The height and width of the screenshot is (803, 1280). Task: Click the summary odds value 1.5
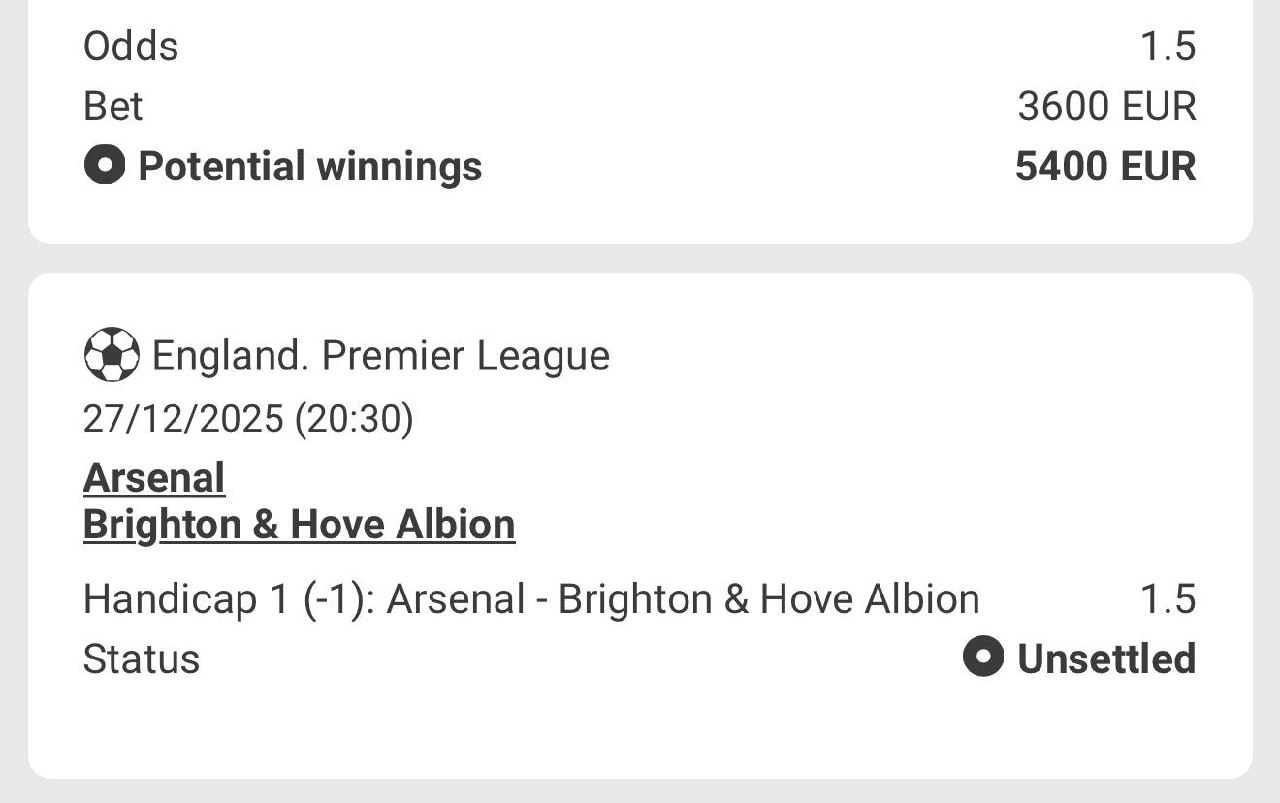click(x=1168, y=46)
